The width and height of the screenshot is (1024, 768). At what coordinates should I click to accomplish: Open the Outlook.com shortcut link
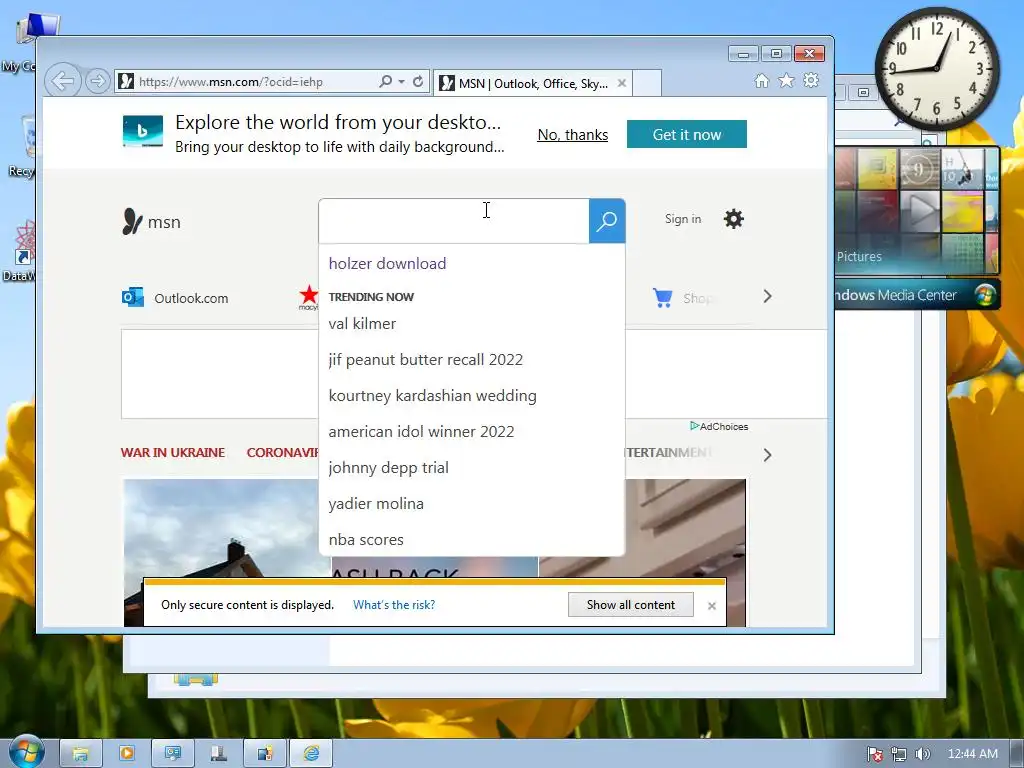(x=175, y=298)
